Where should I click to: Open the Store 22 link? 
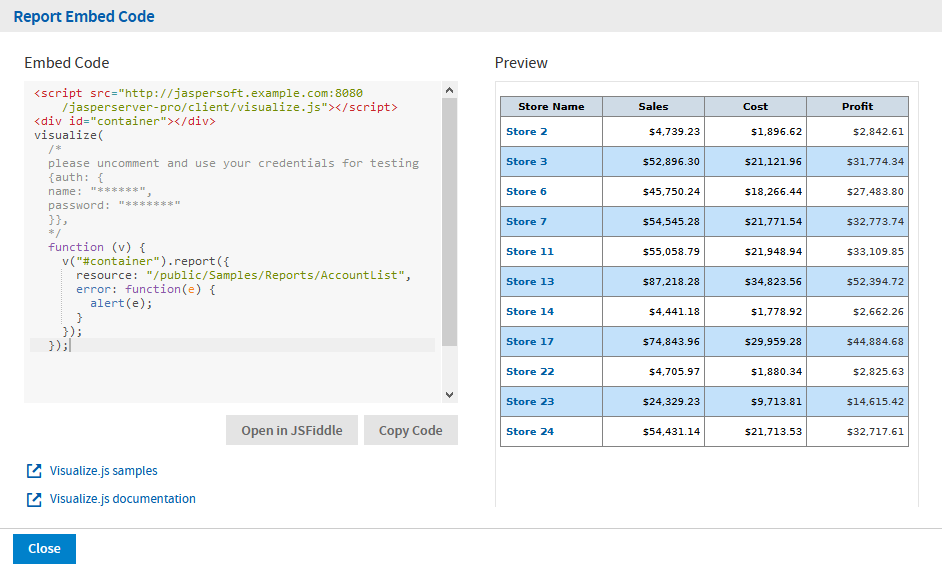(x=530, y=372)
